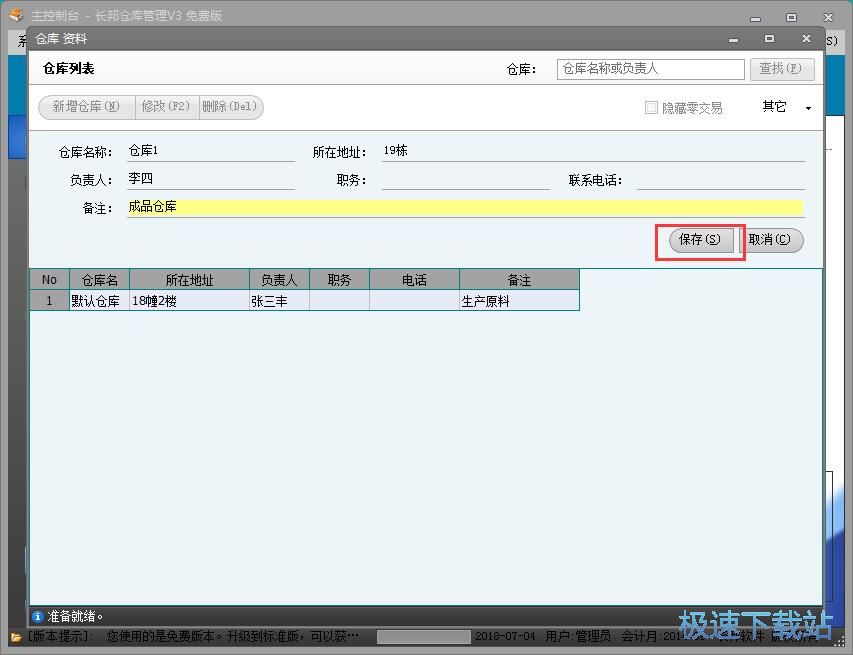Enable the 隐藏零交易 checkbox

649,107
